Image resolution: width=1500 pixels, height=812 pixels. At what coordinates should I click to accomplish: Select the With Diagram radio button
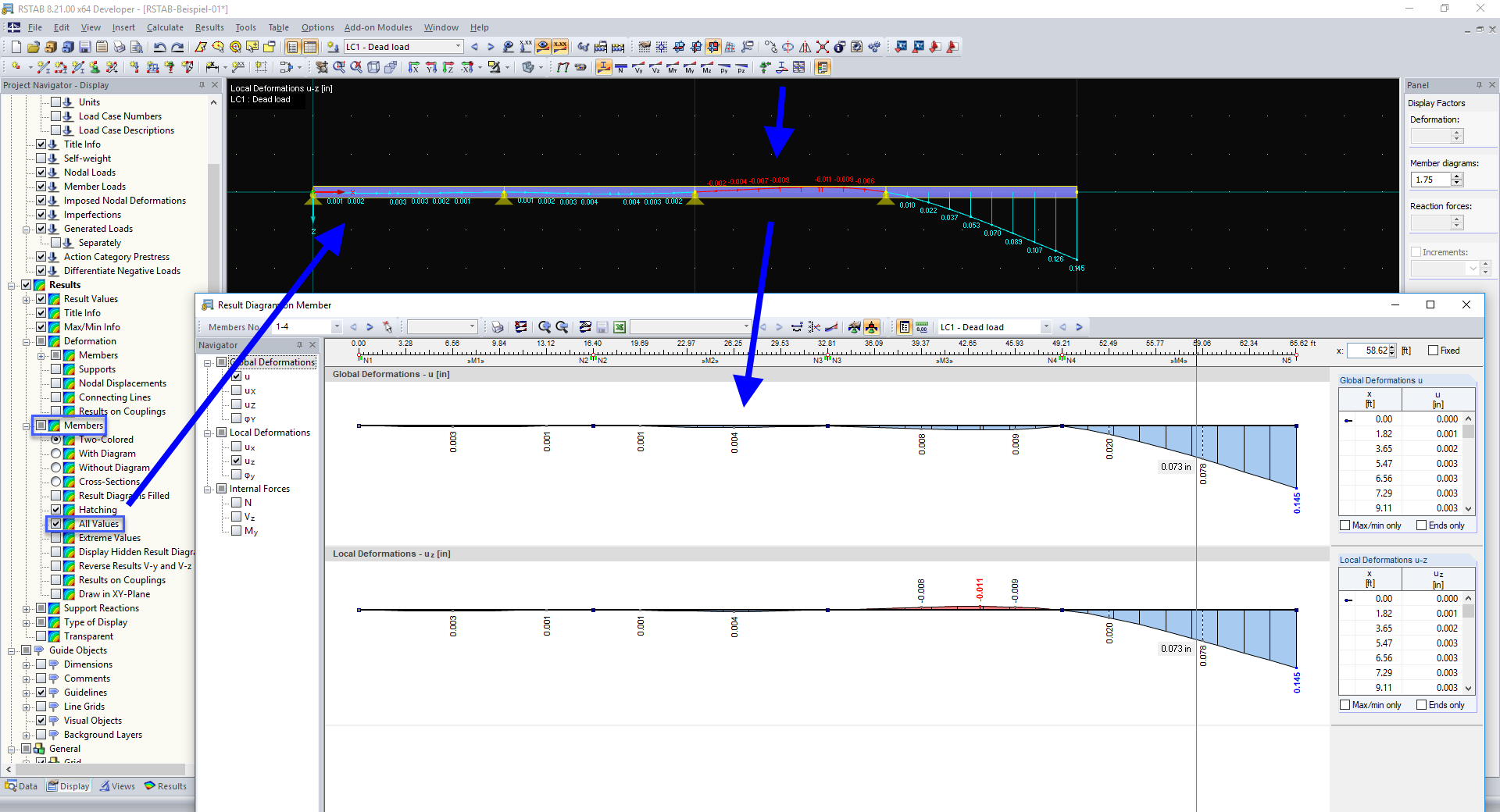(x=56, y=453)
